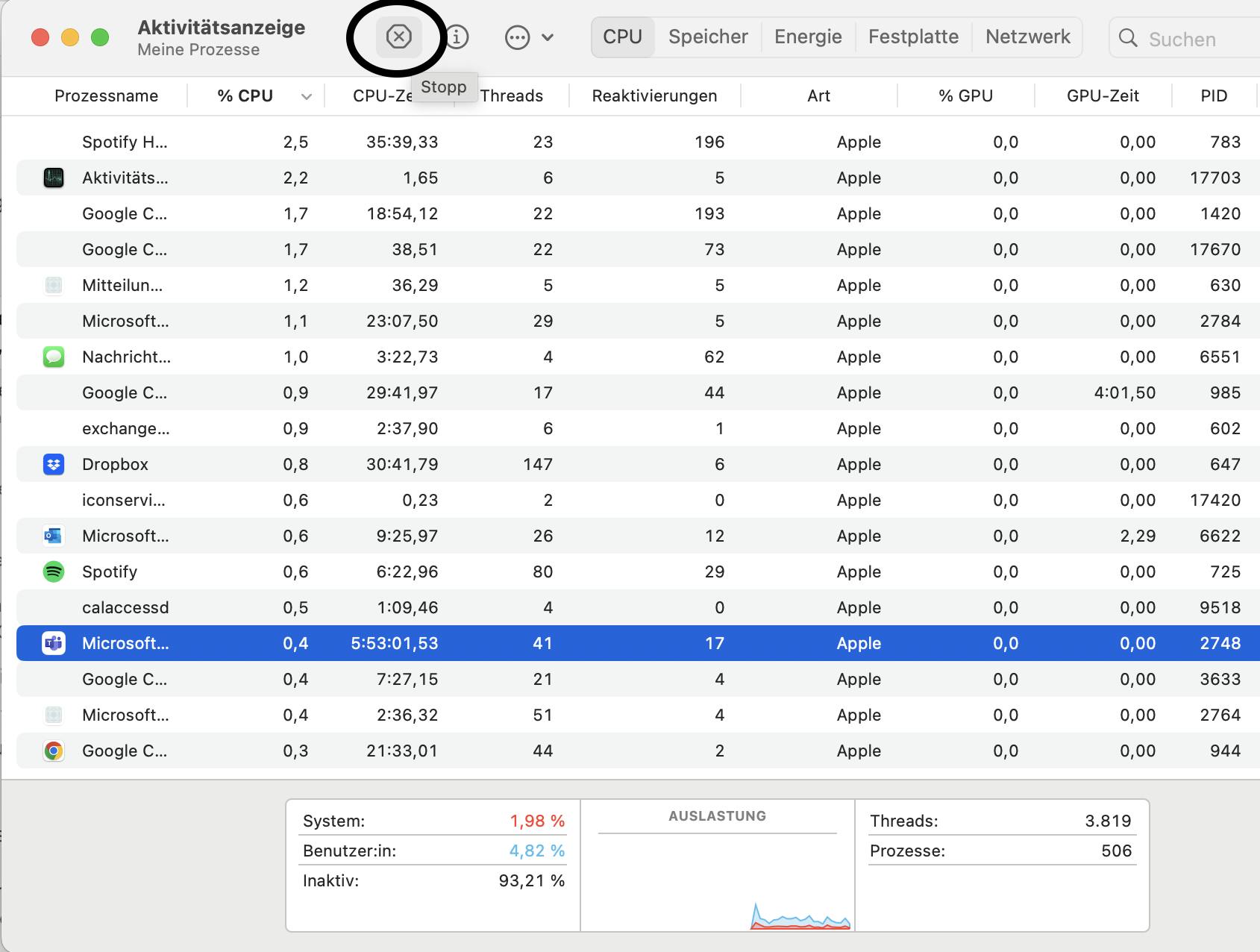Click the Microsoft Teams icon in selected row
The image size is (1260, 952).
(54, 643)
